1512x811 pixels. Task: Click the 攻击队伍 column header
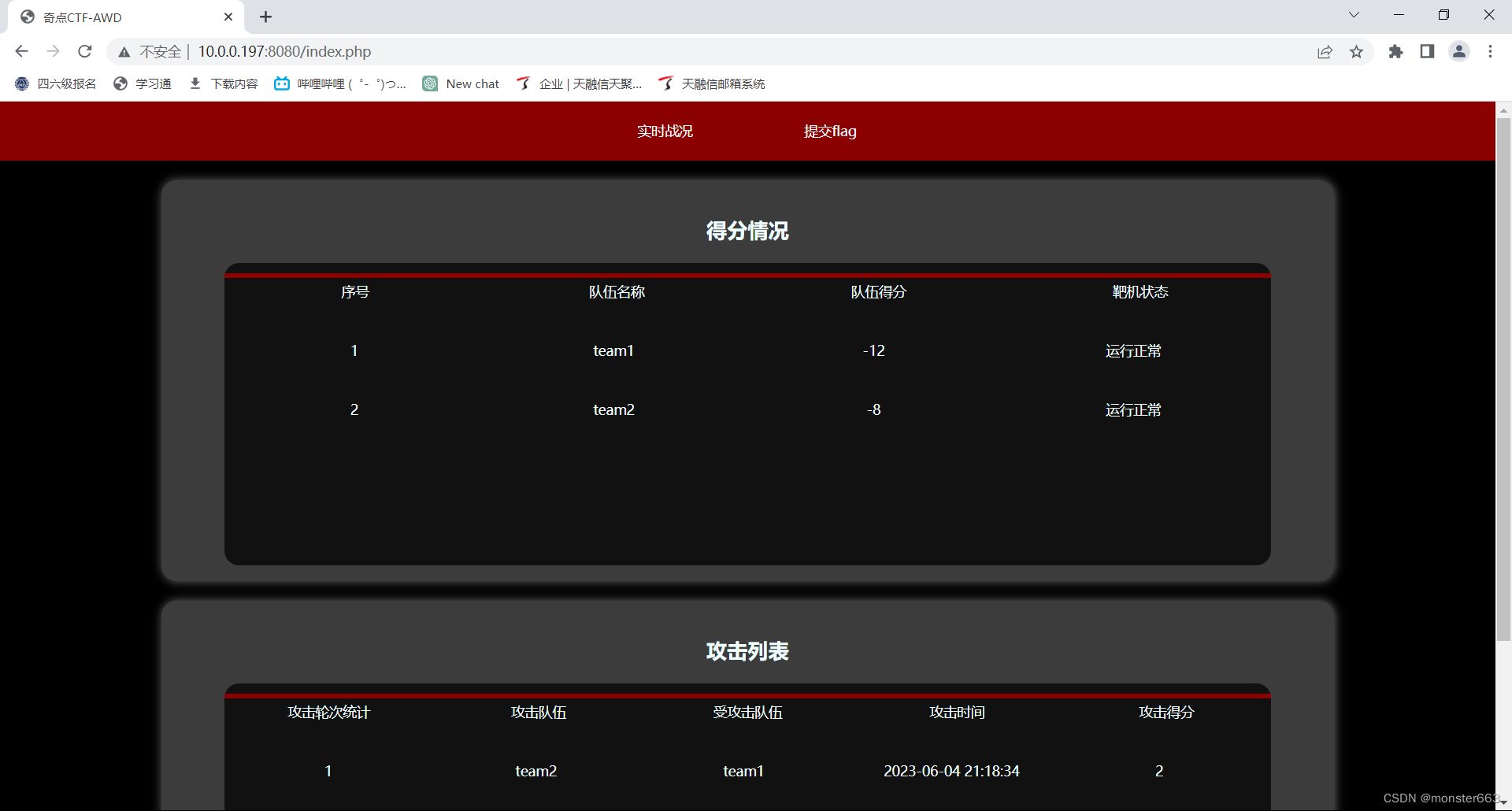tap(539, 713)
